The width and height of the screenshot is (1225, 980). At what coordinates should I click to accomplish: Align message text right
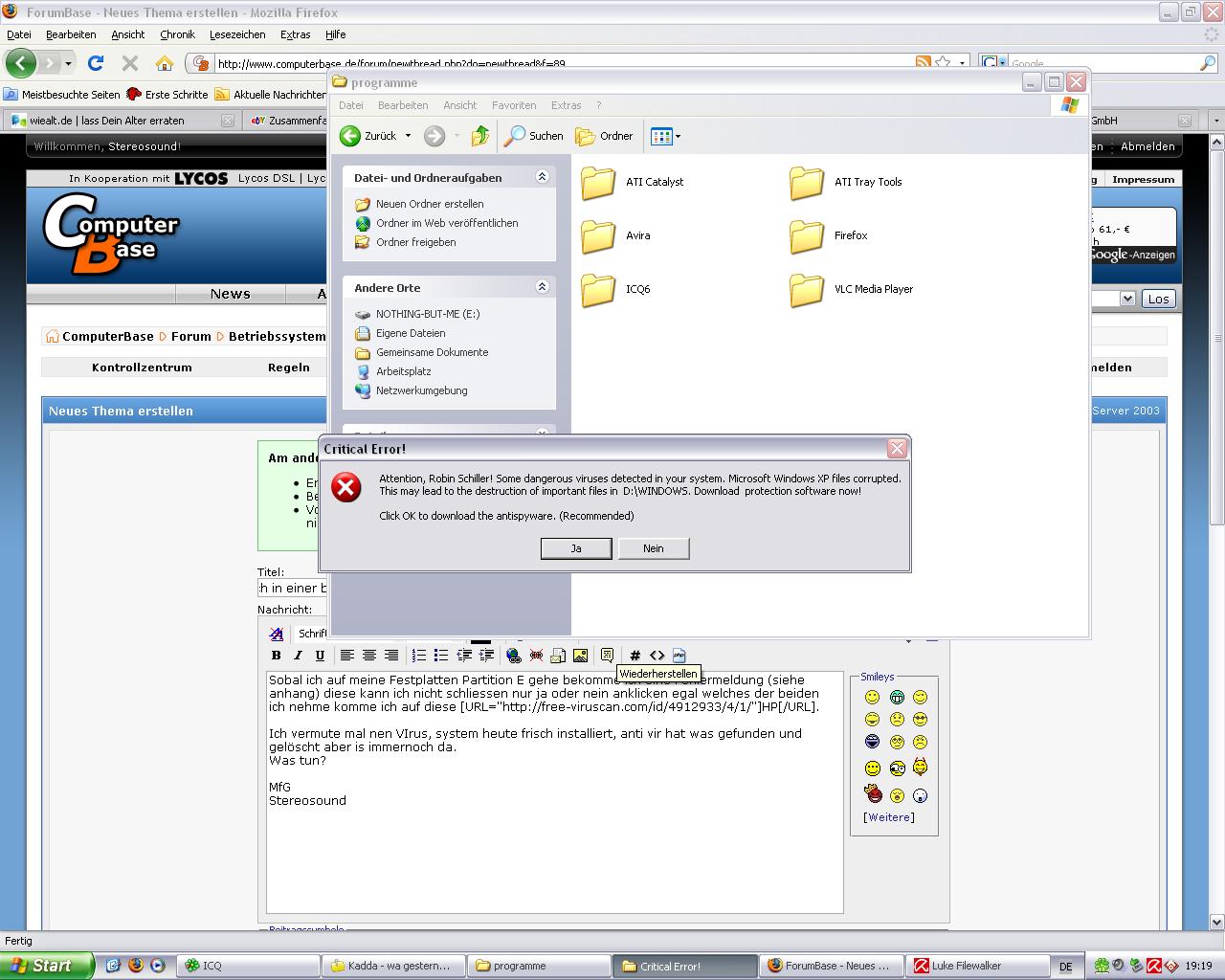pyautogui.click(x=390, y=656)
